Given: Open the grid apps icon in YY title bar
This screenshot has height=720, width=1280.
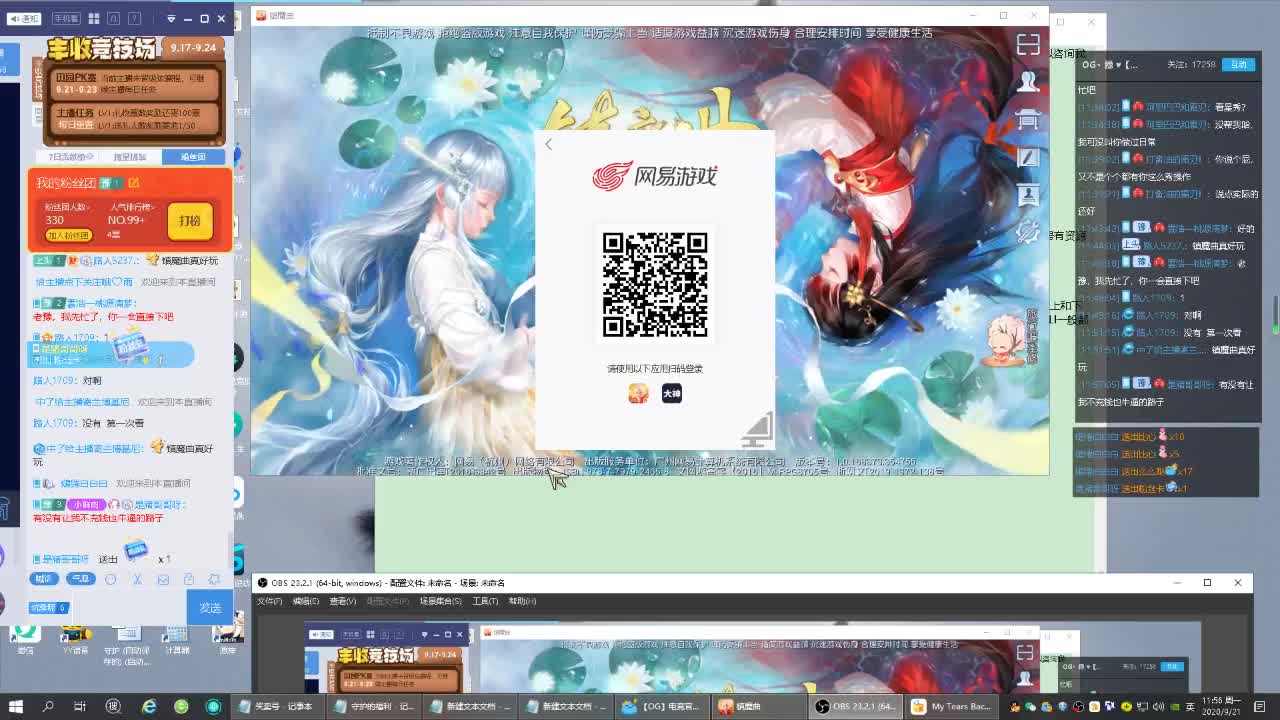Looking at the screenshot, I should [x=94, y=18].
